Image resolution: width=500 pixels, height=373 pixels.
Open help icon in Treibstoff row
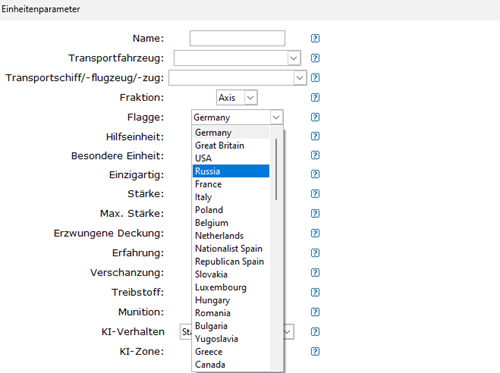315,292
